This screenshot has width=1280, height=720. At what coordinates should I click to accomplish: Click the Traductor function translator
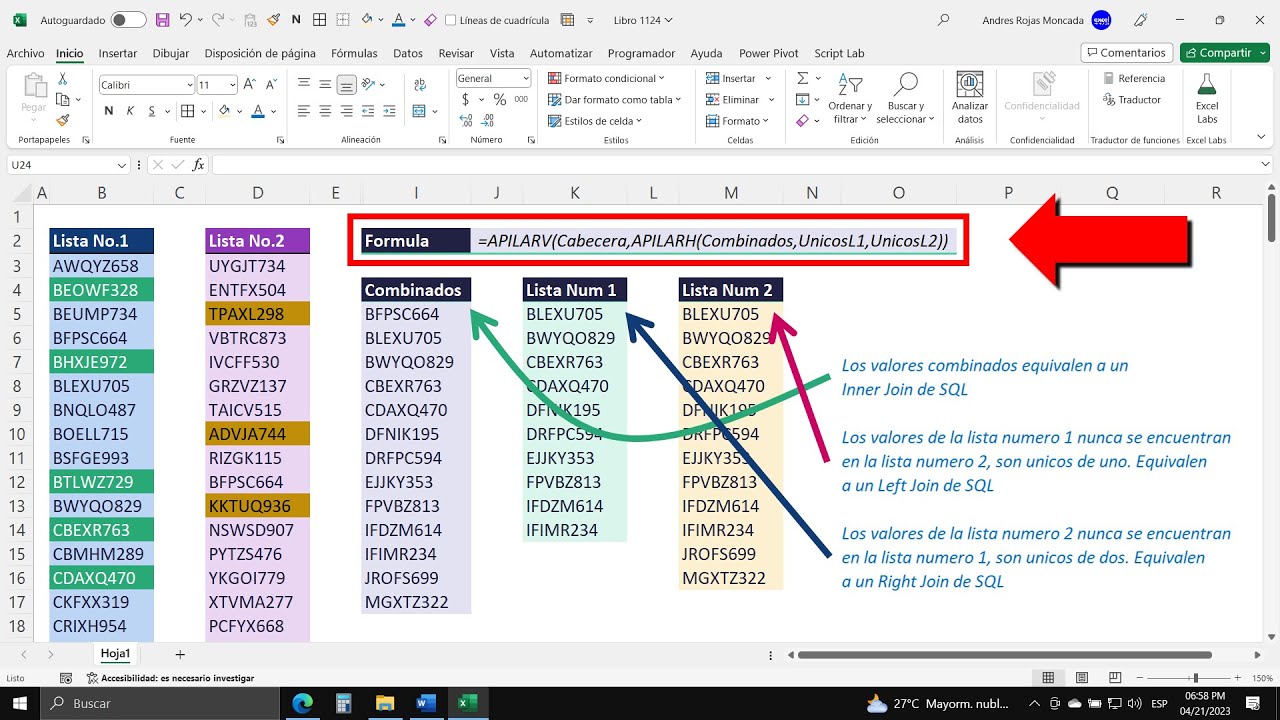coord(1132,100)
